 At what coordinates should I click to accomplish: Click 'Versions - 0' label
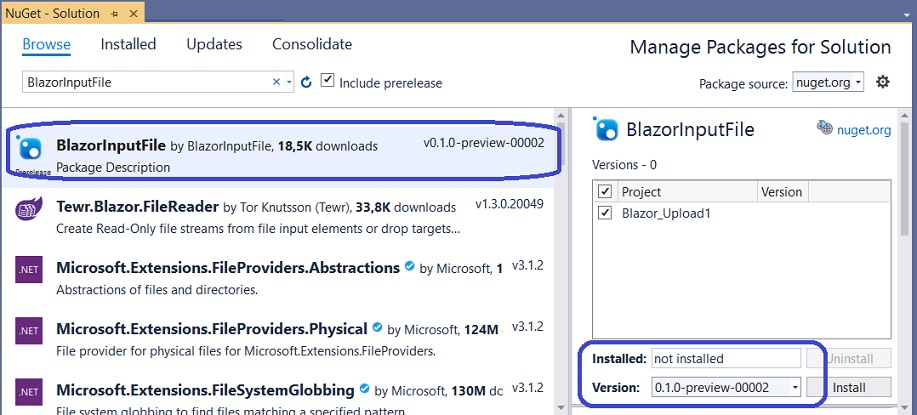point(625,165)
